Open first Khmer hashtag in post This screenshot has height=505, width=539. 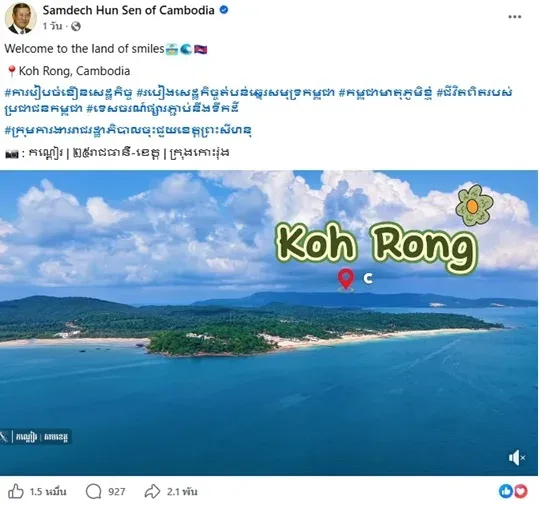pyautogui.click(x=68, y=93)
